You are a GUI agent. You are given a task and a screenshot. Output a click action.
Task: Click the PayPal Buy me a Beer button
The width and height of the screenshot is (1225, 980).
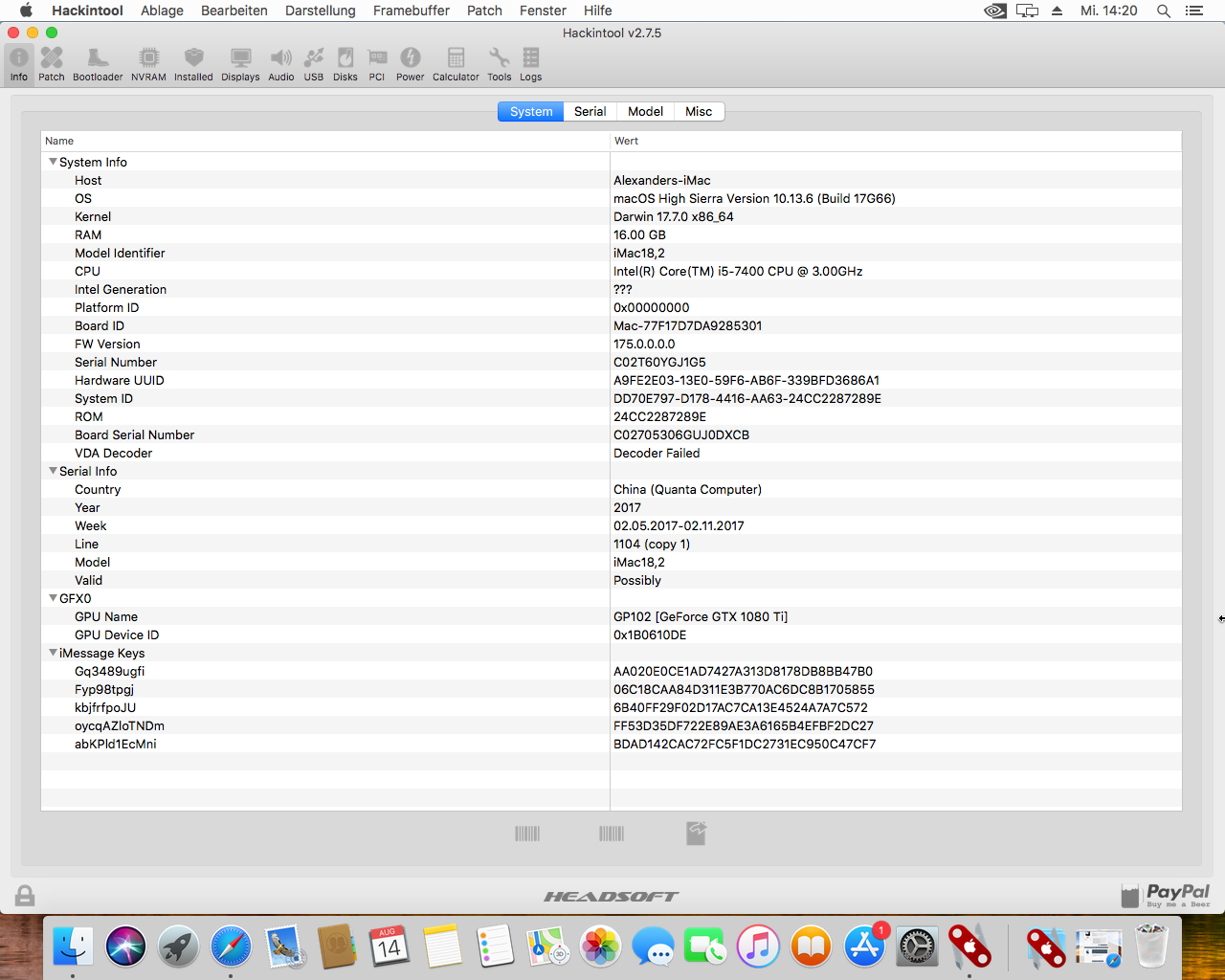point(1167,896)
